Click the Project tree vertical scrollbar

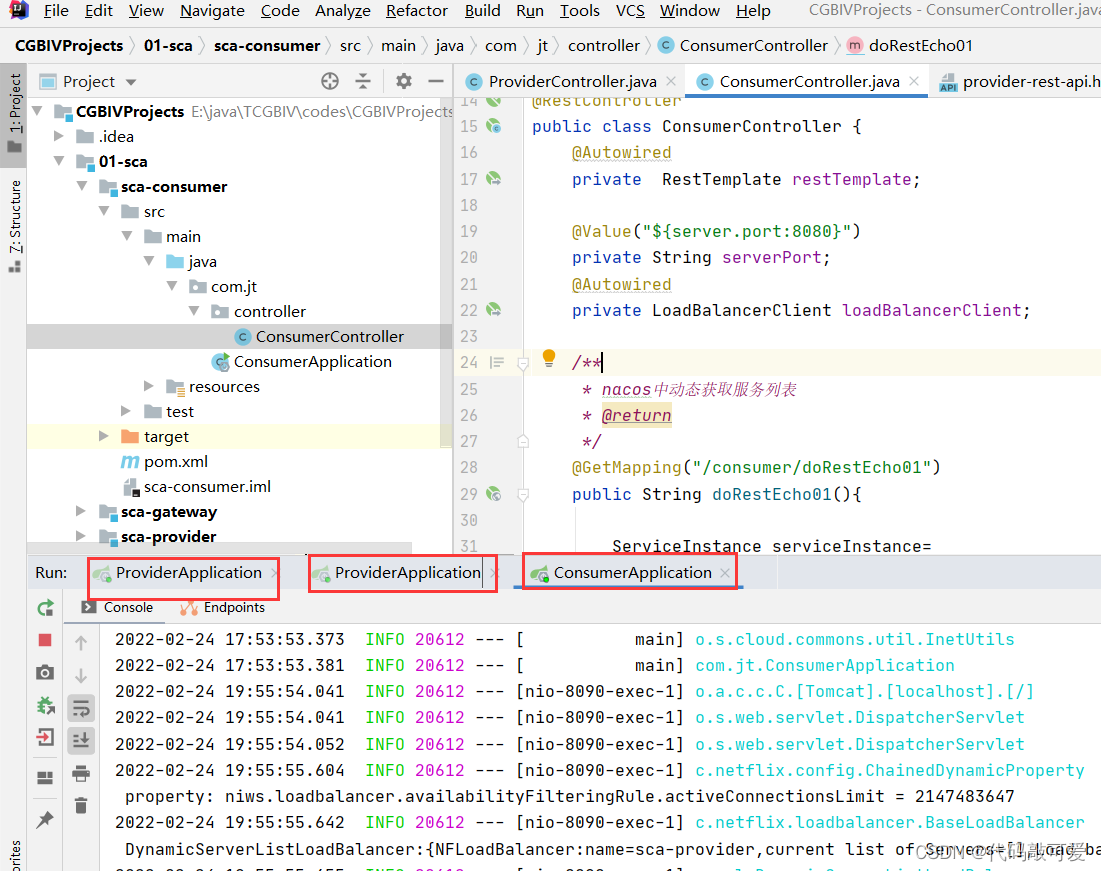click(446, 274)
